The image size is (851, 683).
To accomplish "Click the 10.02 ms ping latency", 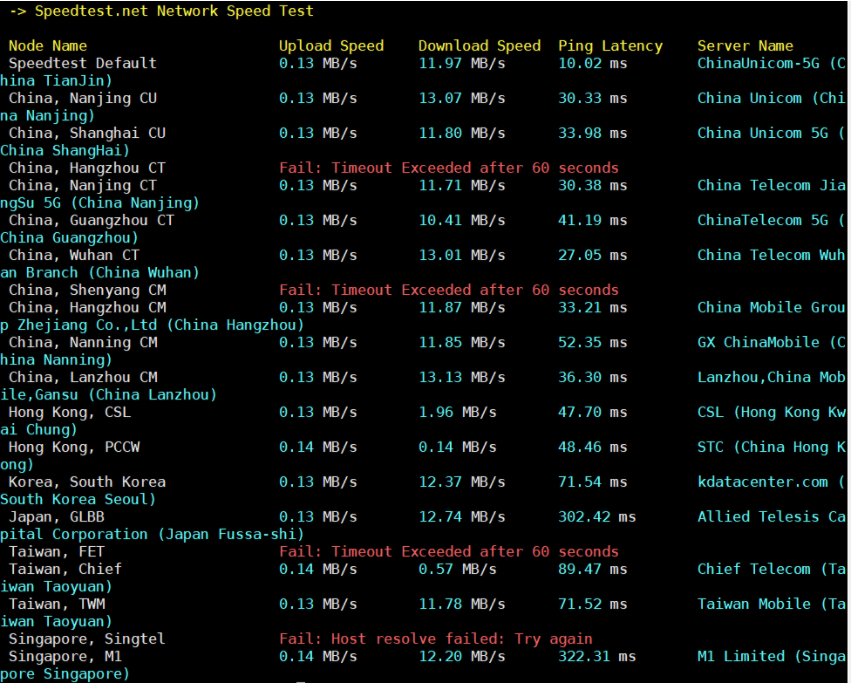I will point(593,63).
